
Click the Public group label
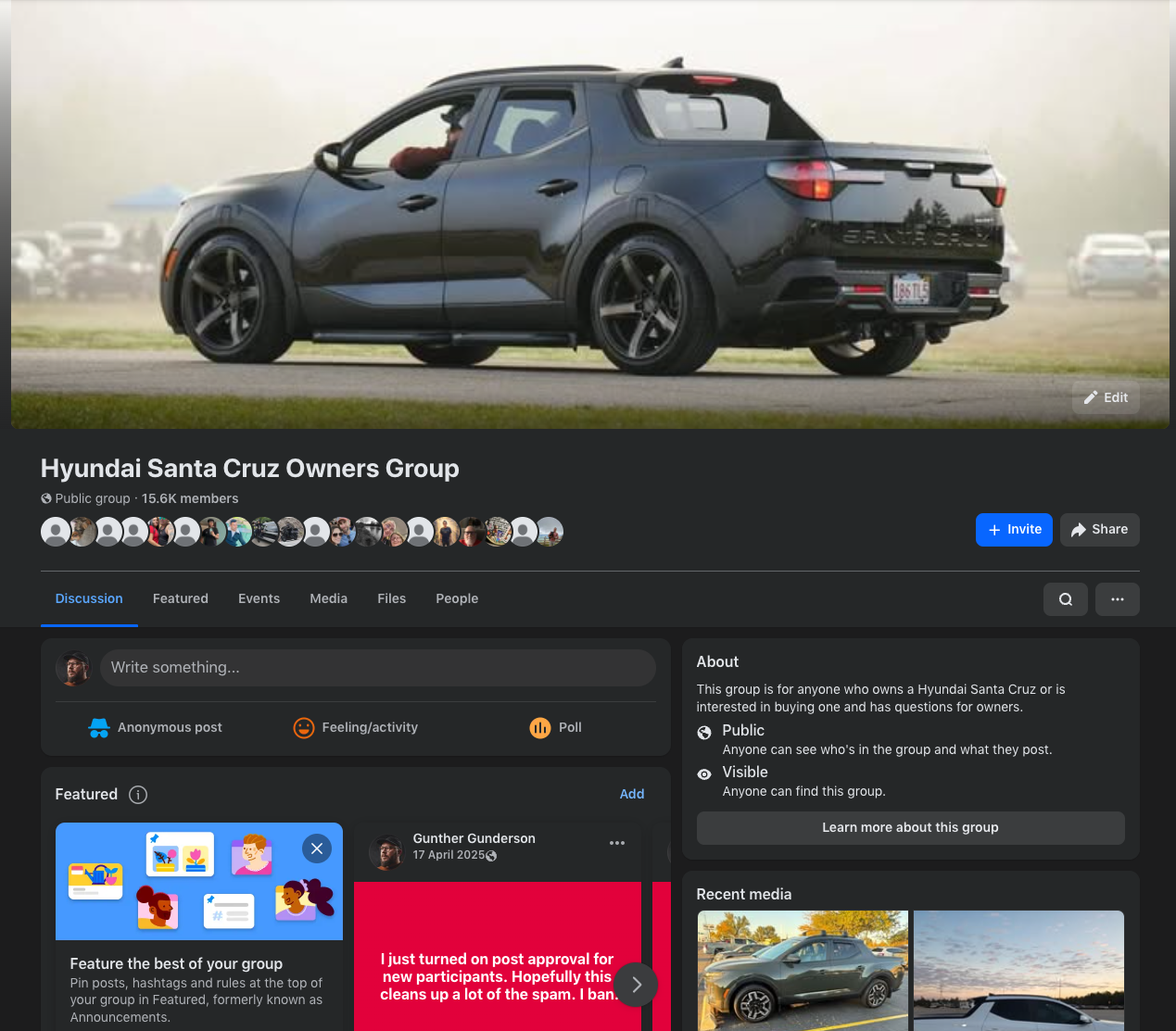(93, 498)
